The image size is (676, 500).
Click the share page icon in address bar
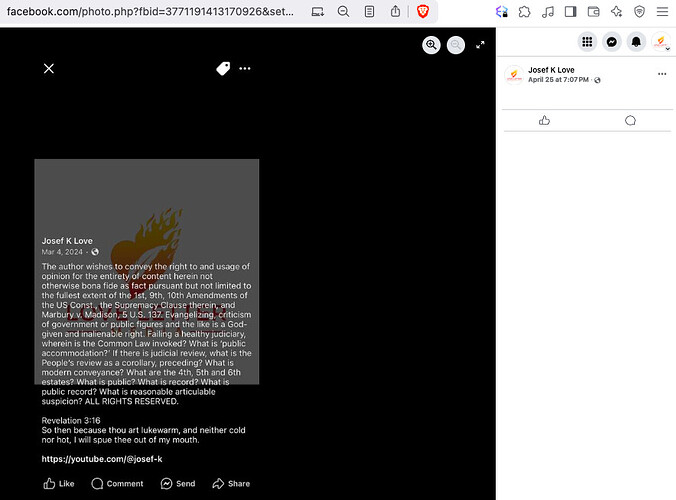click(x=395, y=12)
